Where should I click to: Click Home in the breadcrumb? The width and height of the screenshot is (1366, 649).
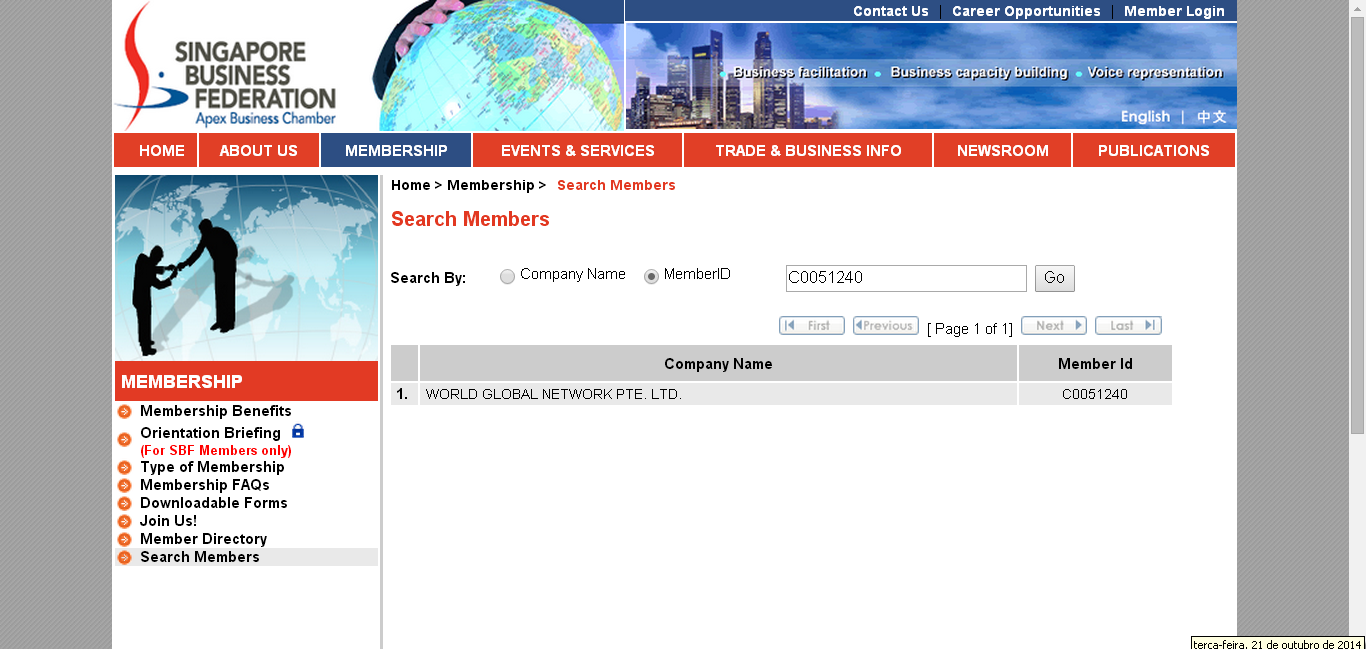click(410, 185)
